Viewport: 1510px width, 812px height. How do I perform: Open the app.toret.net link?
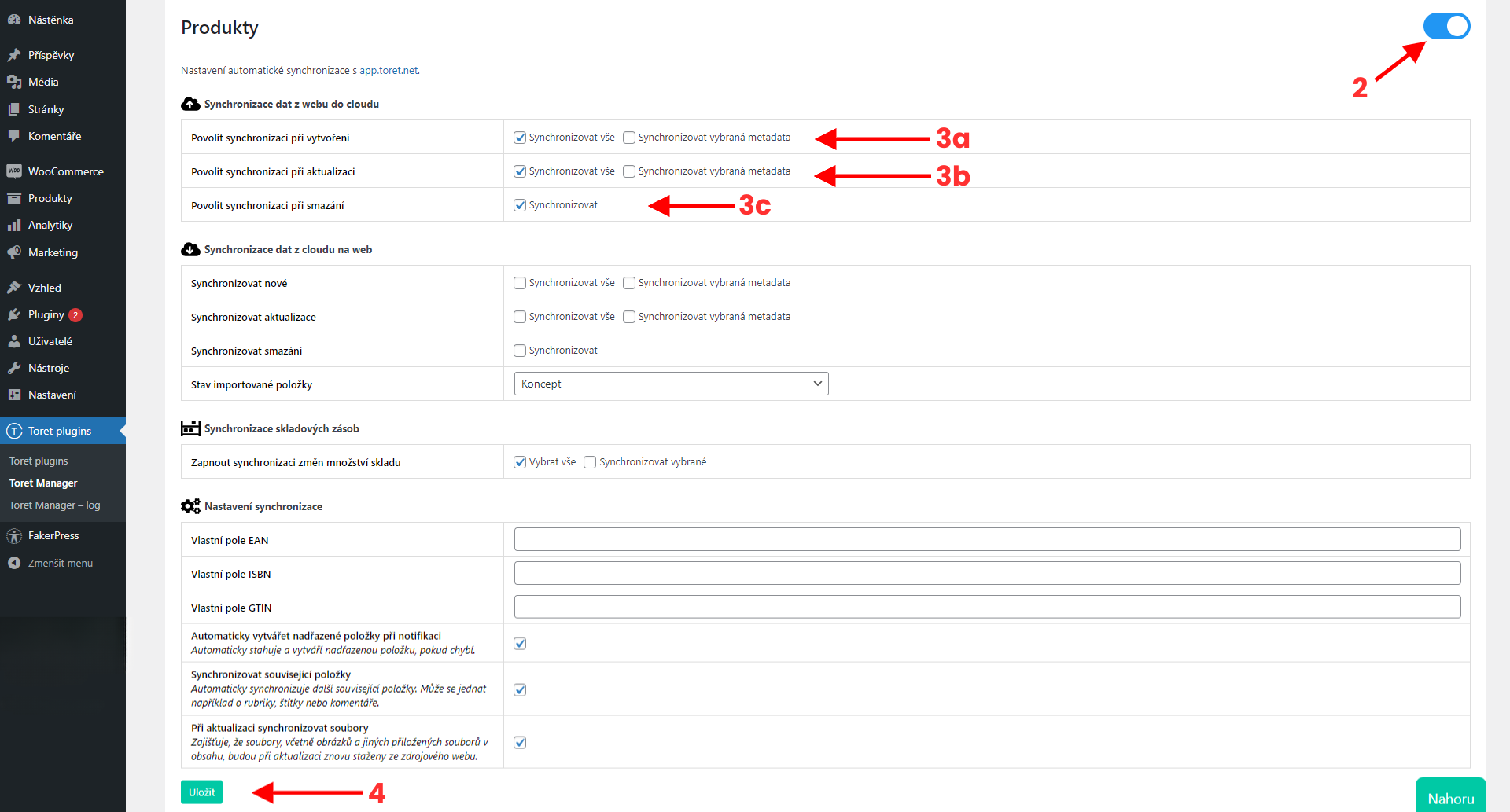tap(389, 70)
